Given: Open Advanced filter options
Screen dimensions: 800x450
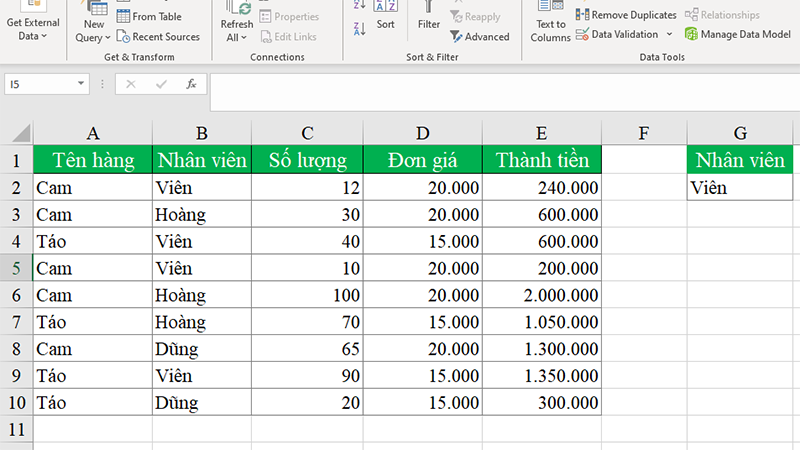Looking at the screenshot, I should pyautogui.click(x=480, y=37).
